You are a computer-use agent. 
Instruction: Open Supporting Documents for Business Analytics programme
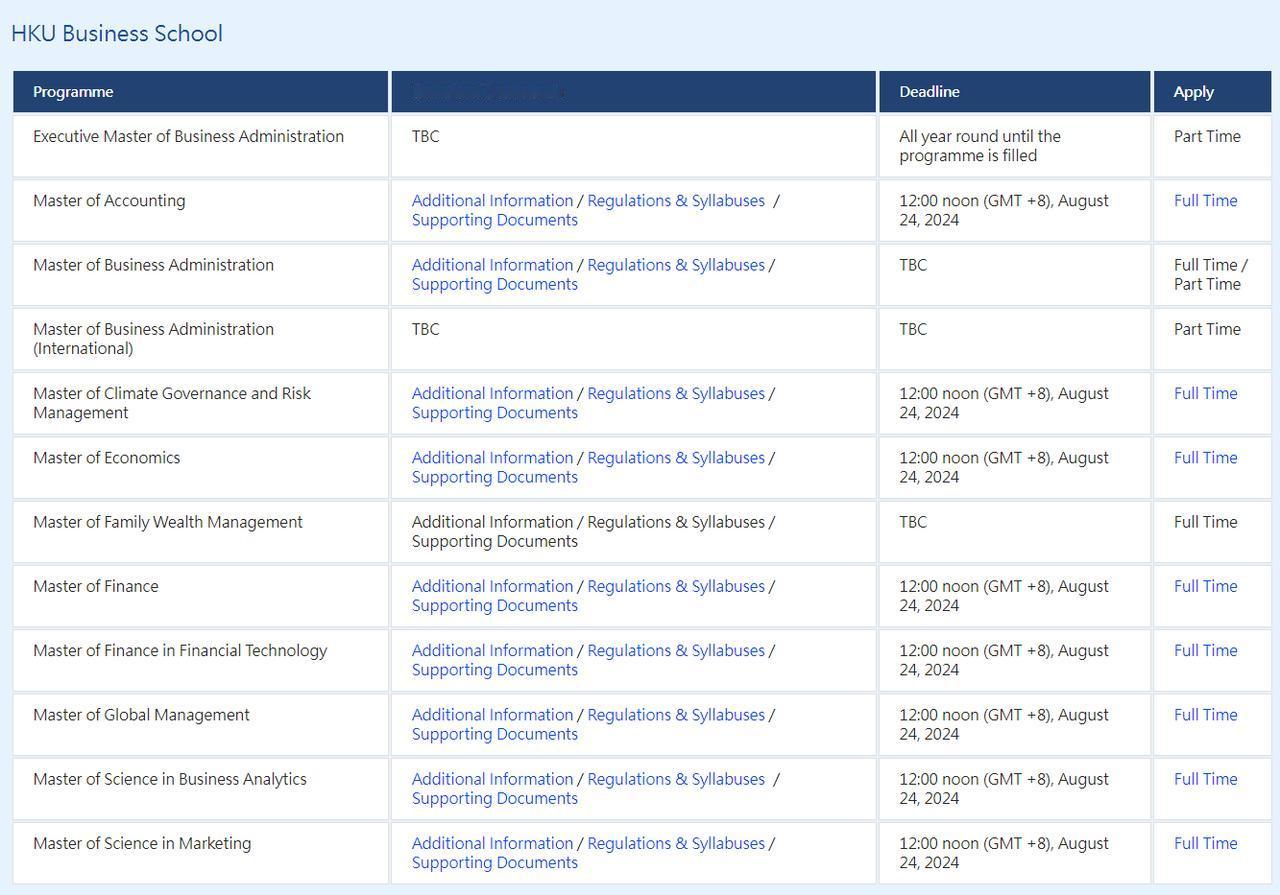(495, 799)
